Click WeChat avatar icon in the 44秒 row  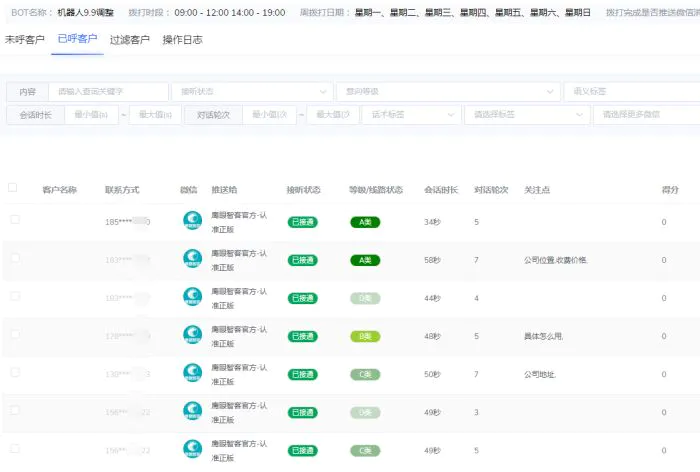191,298
